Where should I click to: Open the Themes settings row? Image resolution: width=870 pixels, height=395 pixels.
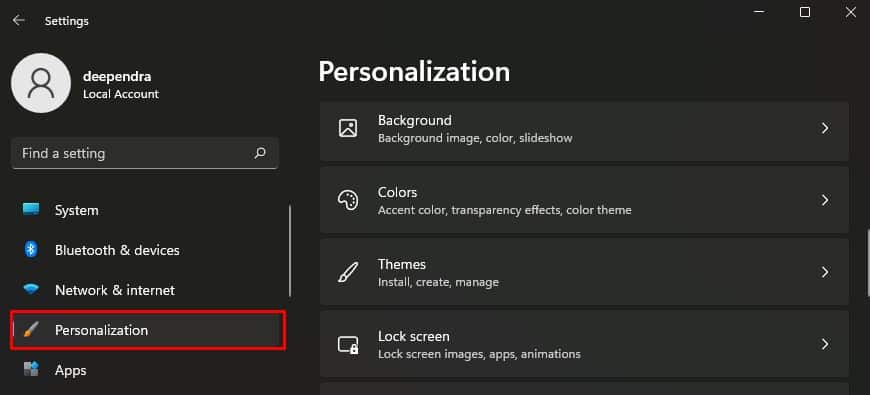(x=584, y=272)
